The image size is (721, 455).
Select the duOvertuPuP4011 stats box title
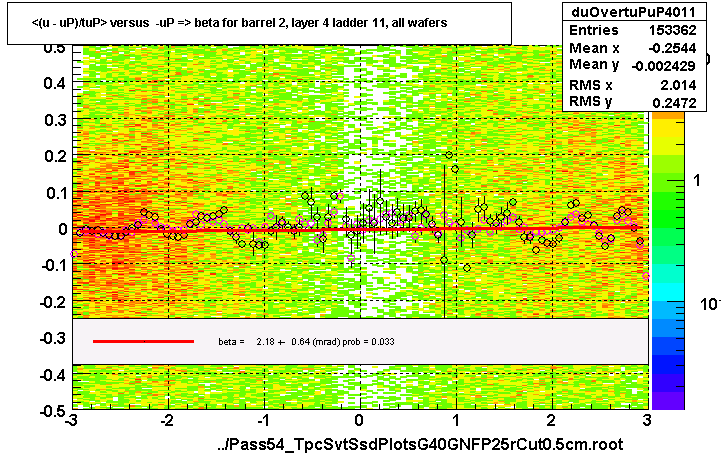(x=633, y=12)
